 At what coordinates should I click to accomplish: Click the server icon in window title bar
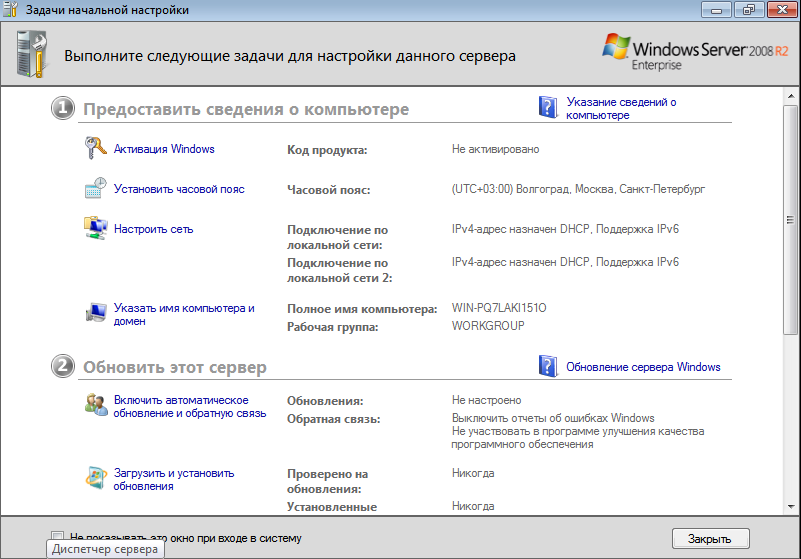coord(10,9)
